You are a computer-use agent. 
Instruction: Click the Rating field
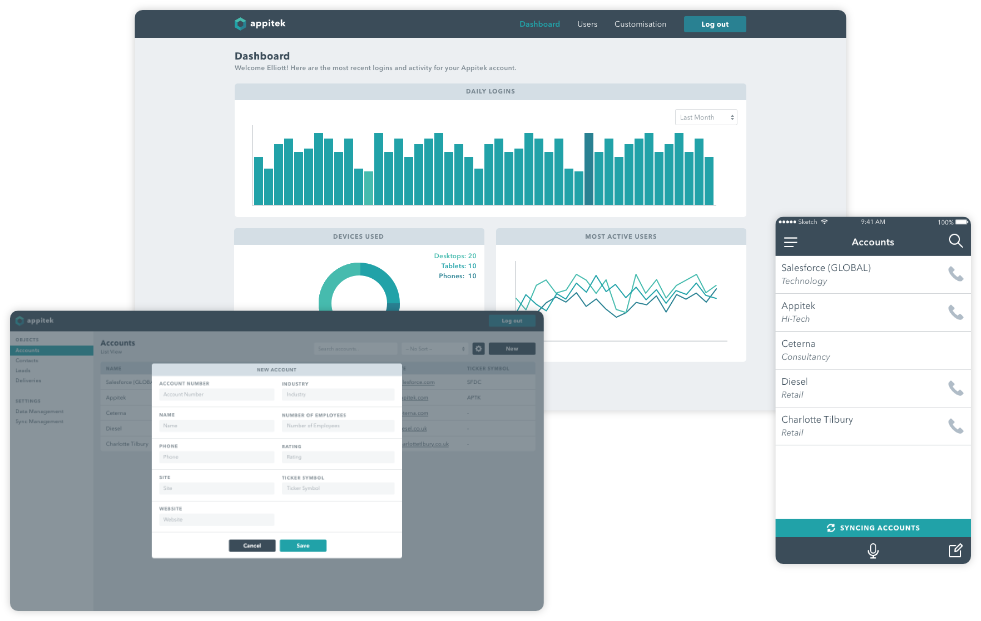338,457
